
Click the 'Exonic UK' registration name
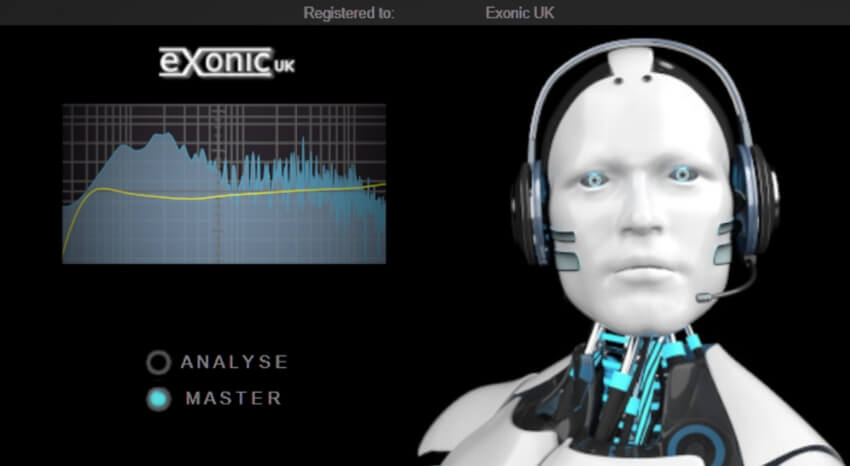(x=520, y=13)
